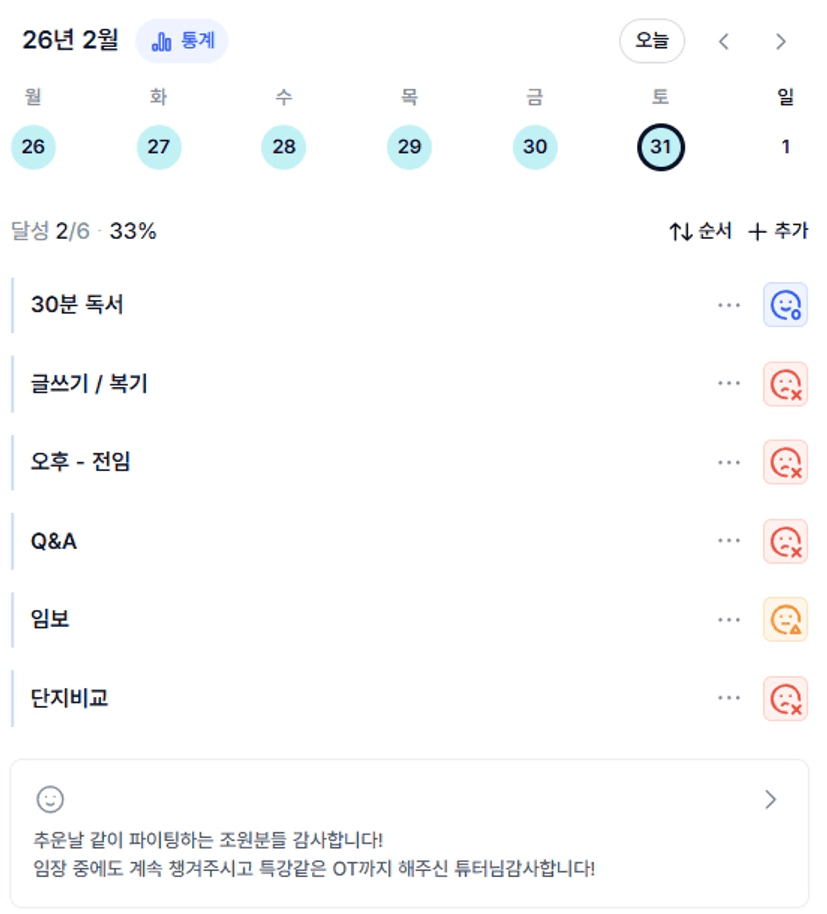Viewport: 827px width, 914px height.
Task: Open the 통계 statistics view
Action: (182, 41)
